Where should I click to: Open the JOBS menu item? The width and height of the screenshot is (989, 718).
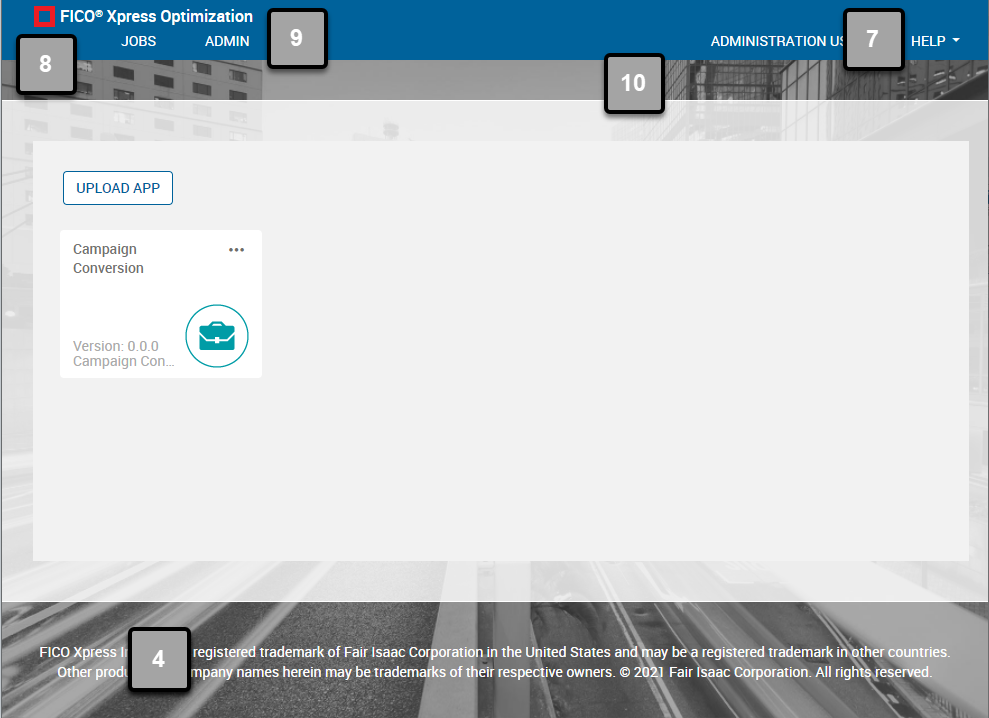[139, 41]
